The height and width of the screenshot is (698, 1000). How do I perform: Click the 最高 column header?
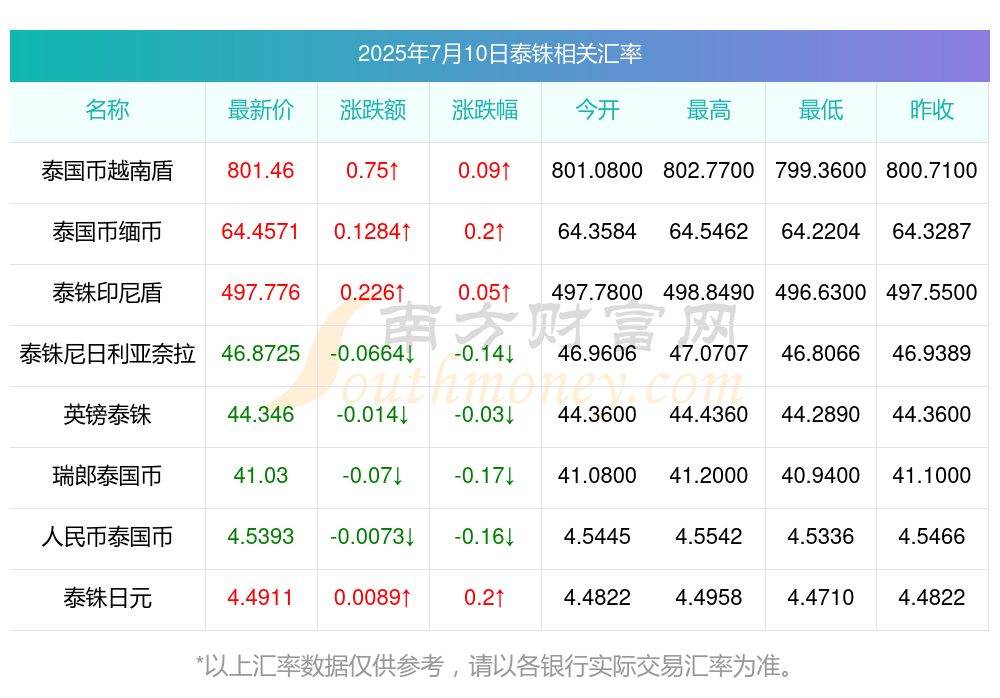[x=709, y=110]
